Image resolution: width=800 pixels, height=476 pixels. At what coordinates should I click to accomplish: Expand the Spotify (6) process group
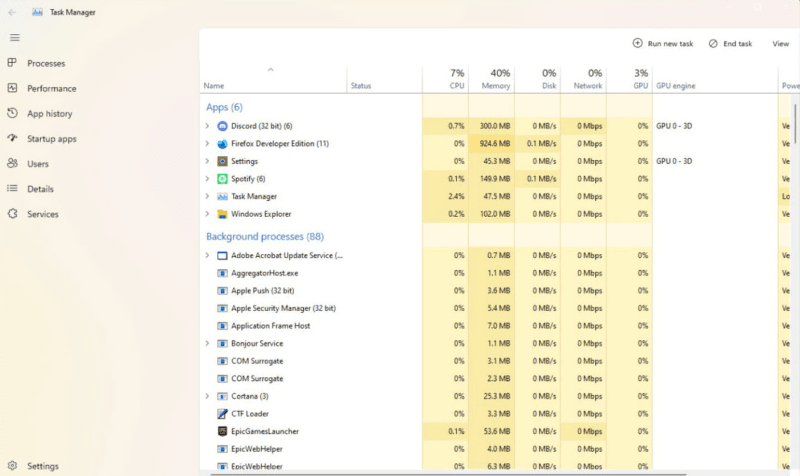coord(207,179)
